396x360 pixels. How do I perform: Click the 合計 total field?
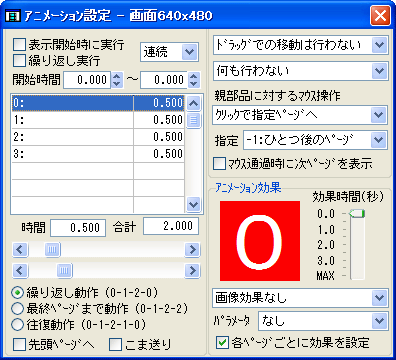pyautogui.click(x=171, y=226)
